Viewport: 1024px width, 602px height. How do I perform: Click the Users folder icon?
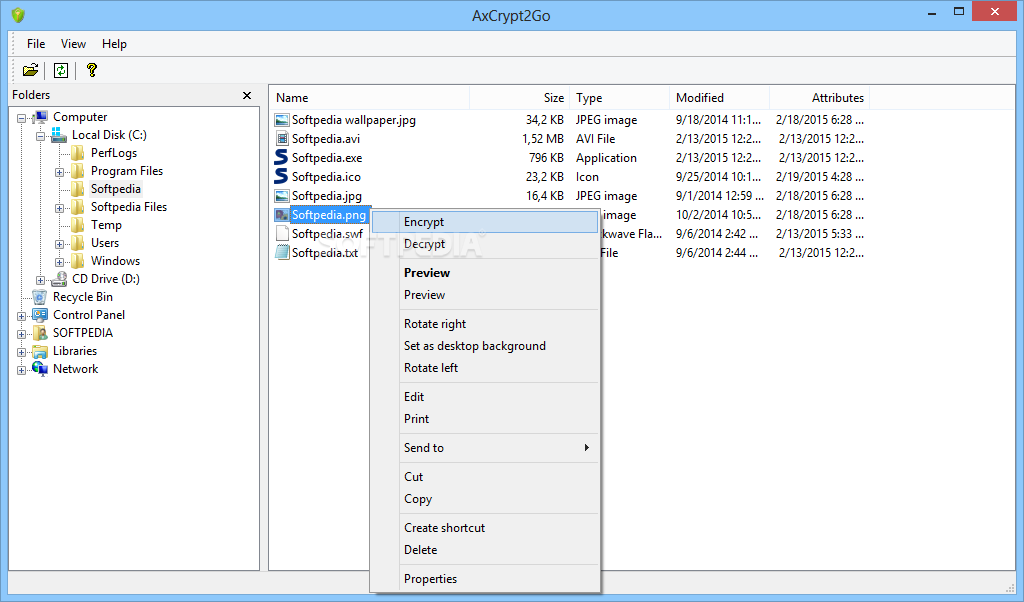(x=78, y=243)
